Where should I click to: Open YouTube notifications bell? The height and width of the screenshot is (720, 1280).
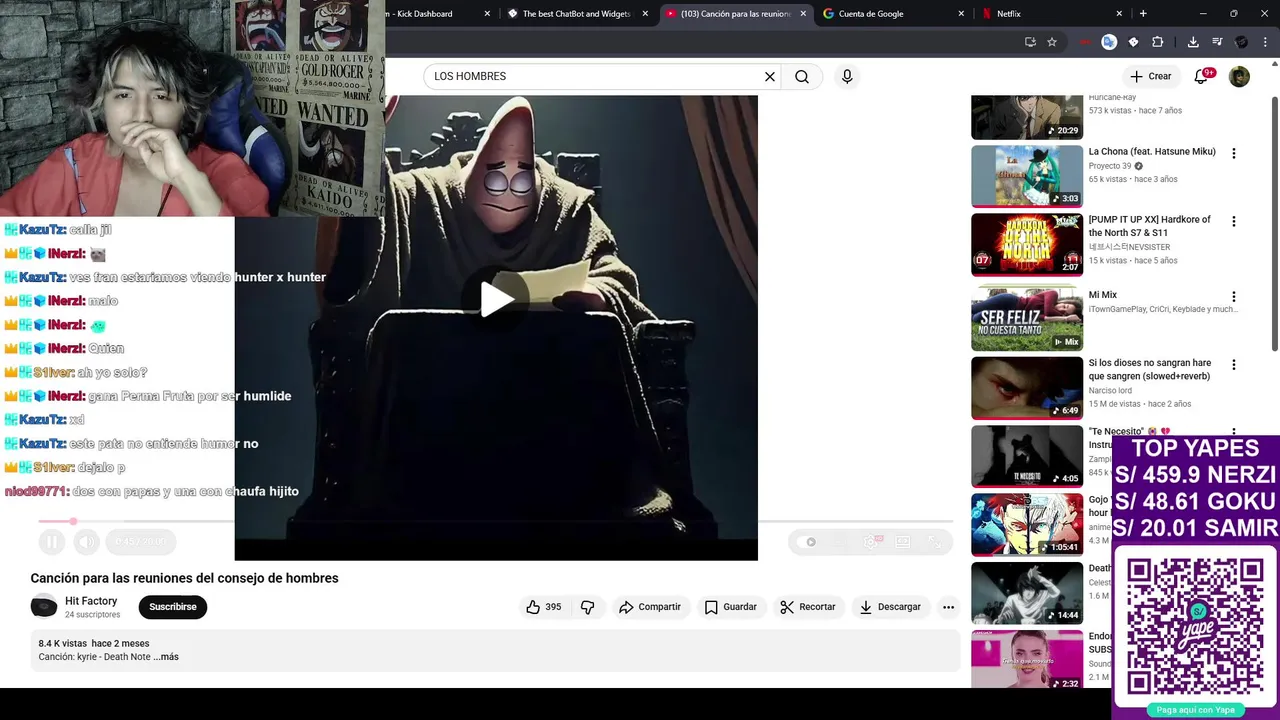click(x=1201, y=77)
